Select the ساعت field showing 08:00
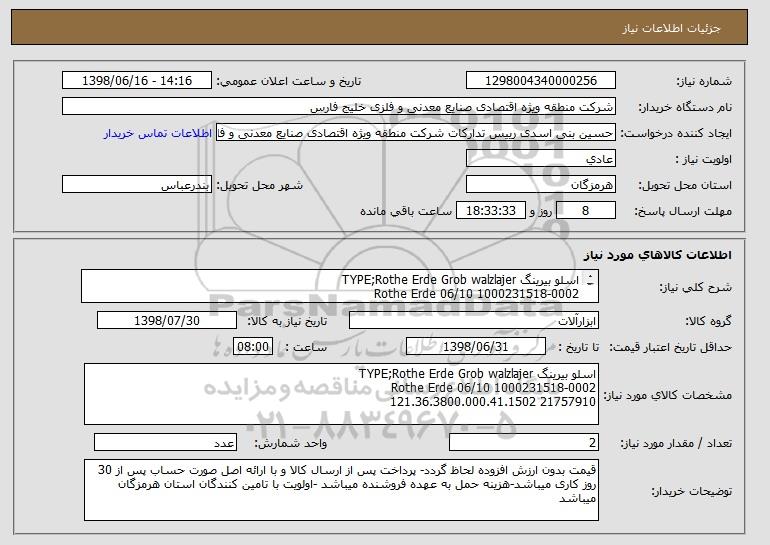Viewport: 770px width, 545px height. (x=253, y=347)
